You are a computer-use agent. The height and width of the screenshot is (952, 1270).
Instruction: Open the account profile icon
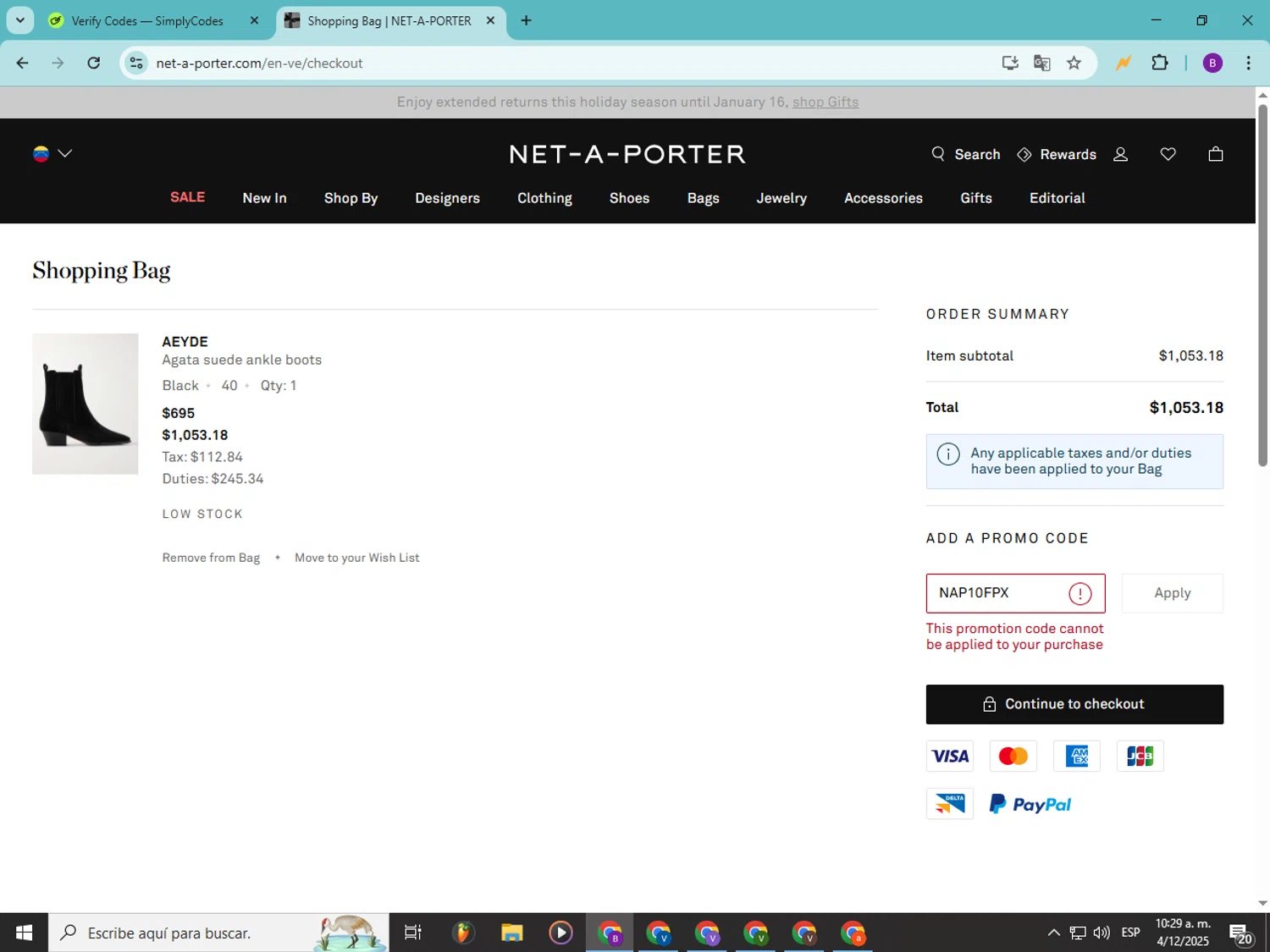pyautogui.click(x=1120, y=154)
